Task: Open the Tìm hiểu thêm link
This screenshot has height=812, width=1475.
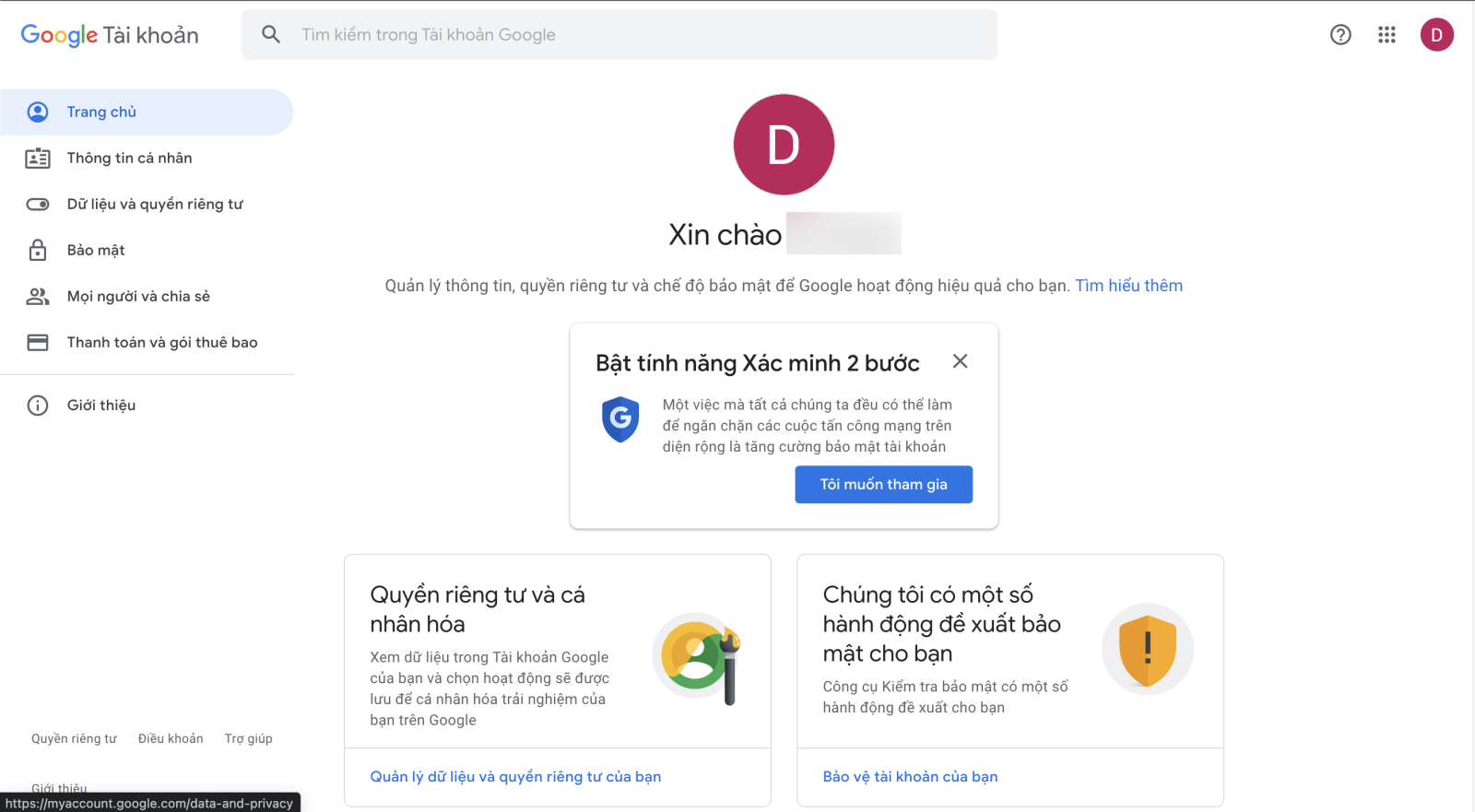Action: point(1128,285)
